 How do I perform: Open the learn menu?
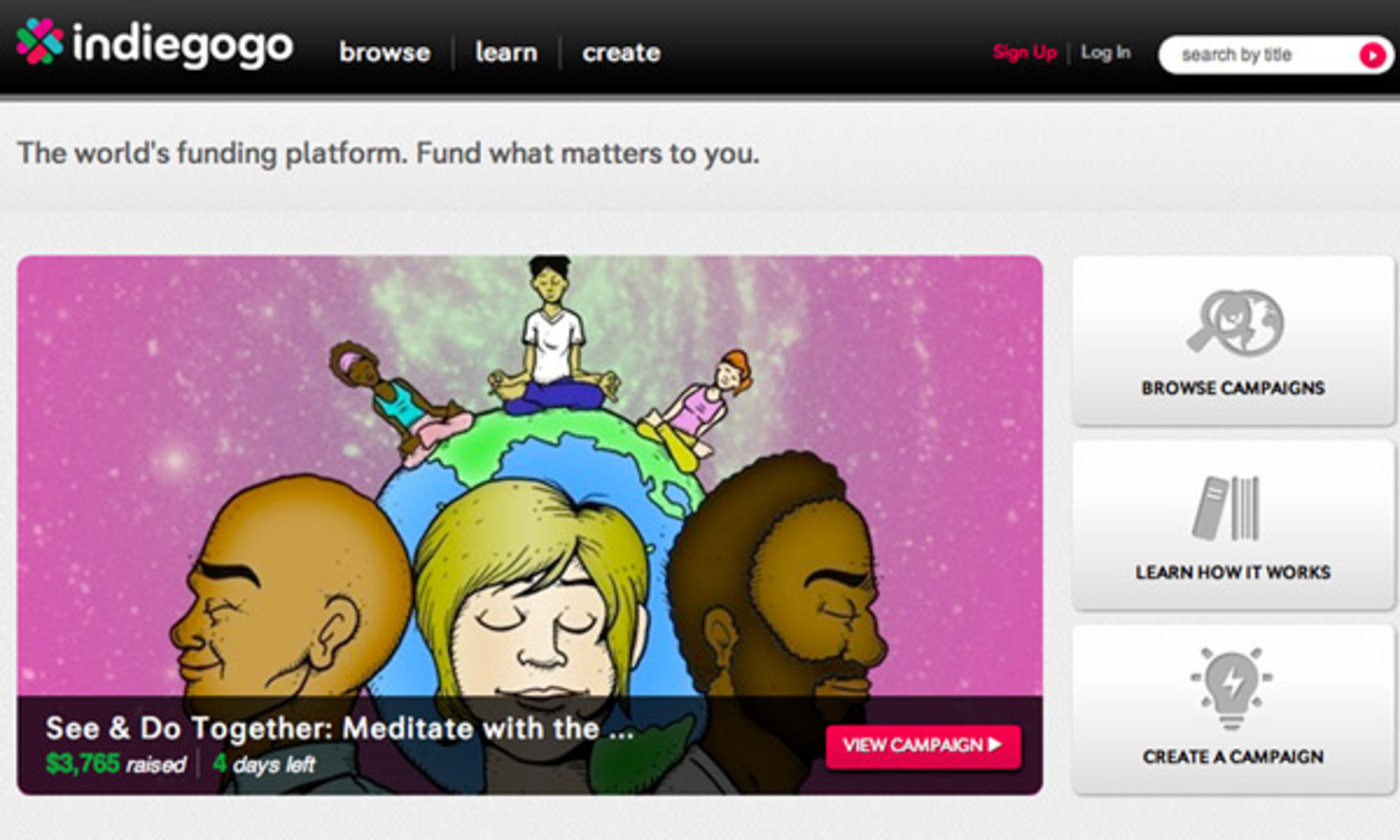pos(506,53)
